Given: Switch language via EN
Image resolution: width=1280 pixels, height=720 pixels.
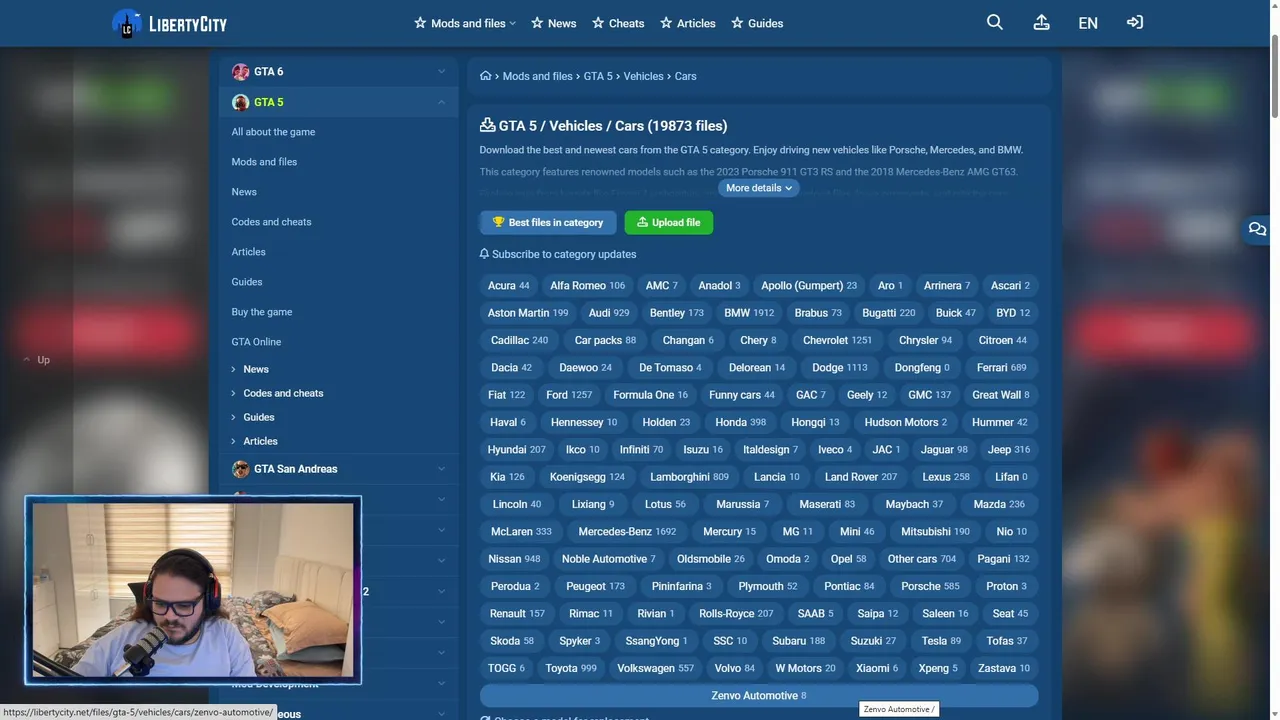Looking at the screenshot, I should (x=1088, y=23).
